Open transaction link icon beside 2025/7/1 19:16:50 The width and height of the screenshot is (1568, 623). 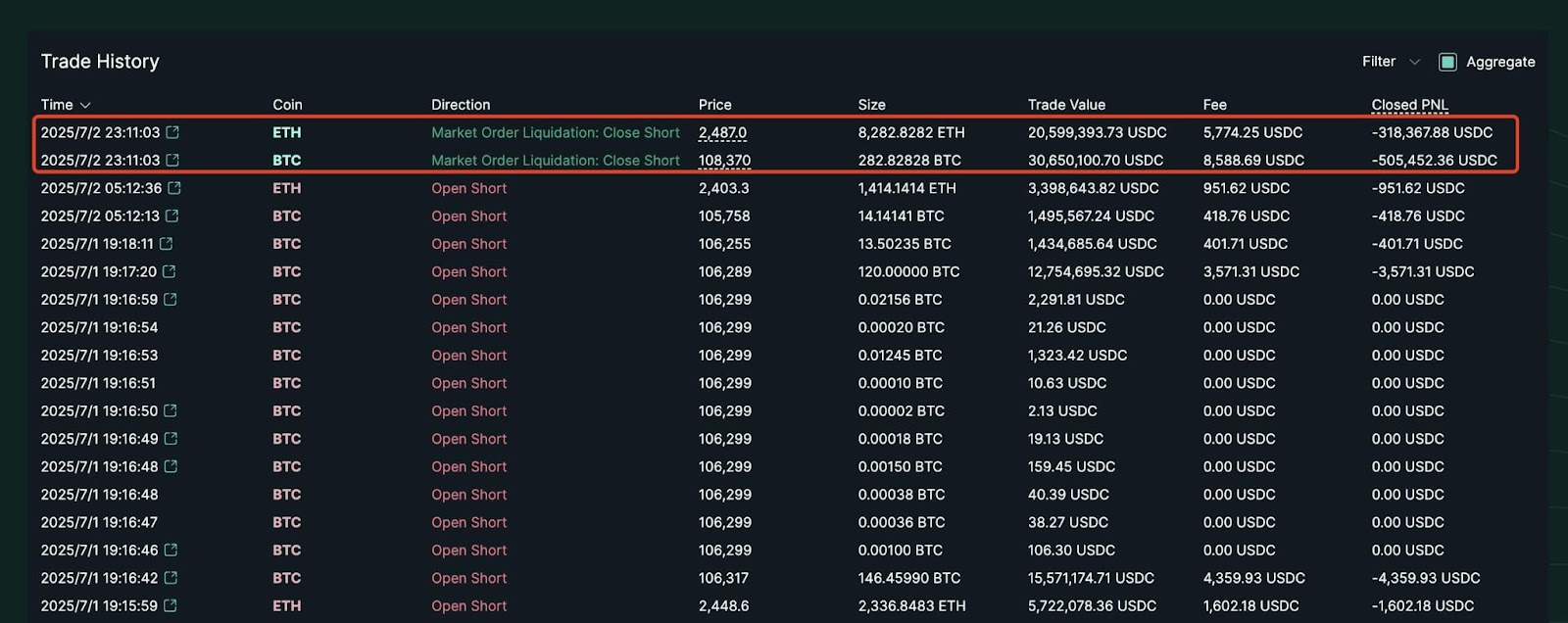(171, 410)
